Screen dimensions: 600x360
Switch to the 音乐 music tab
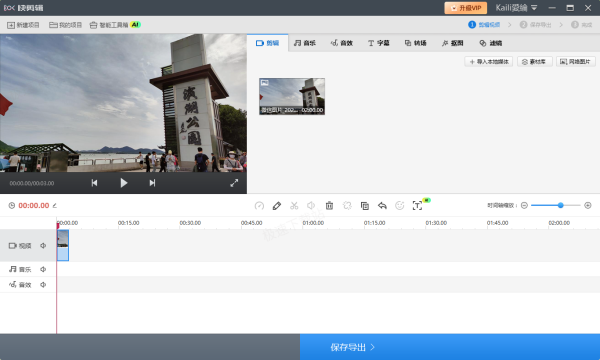tap(305, 43)
